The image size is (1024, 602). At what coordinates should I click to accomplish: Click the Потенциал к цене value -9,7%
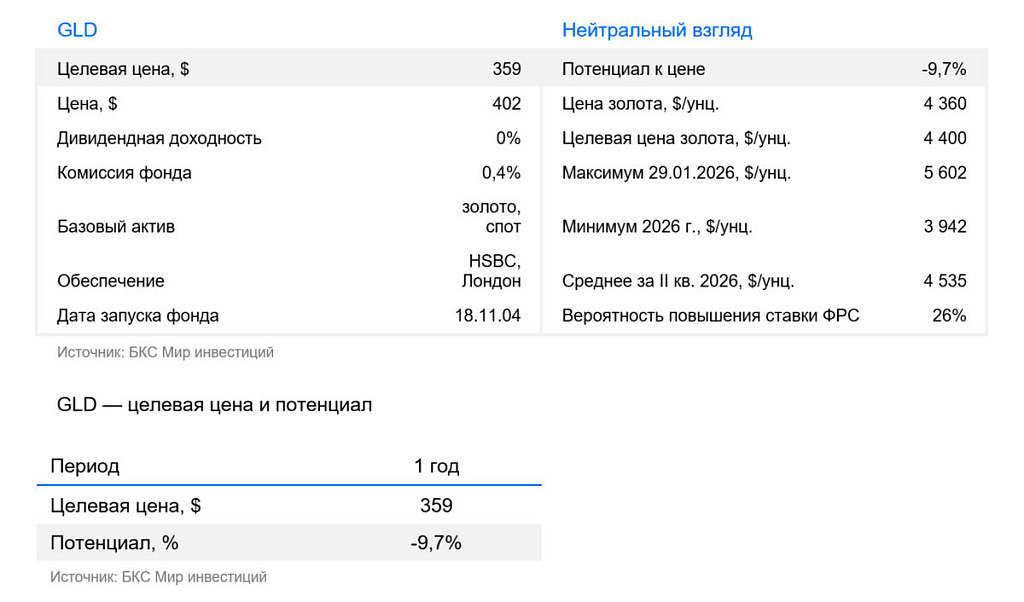click(944, 69)
